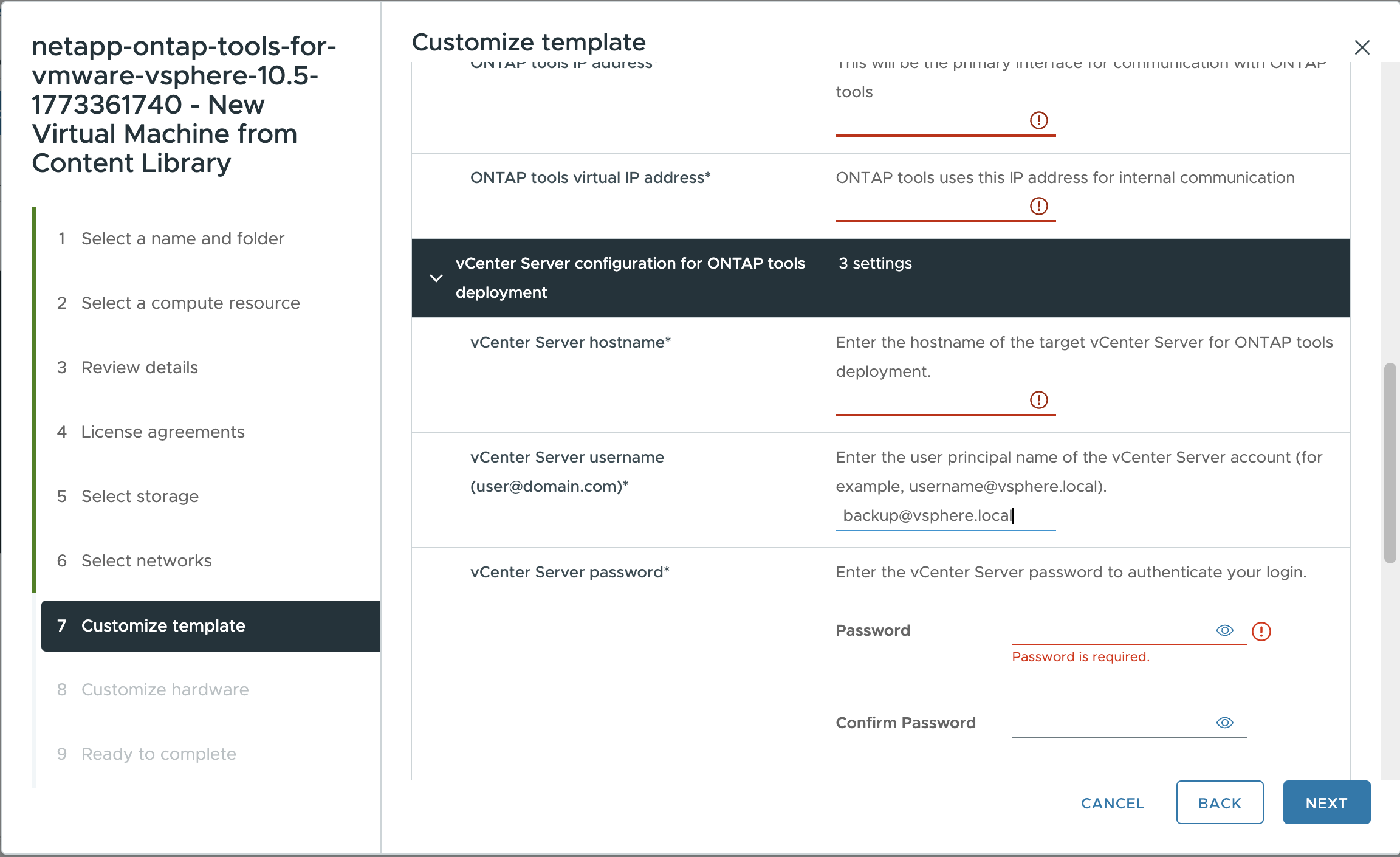Viewport: 1400px width, 857px height.
Task: Collapse the vCenter Server configuration for ONTAP tools section
Action: [436, 278]
